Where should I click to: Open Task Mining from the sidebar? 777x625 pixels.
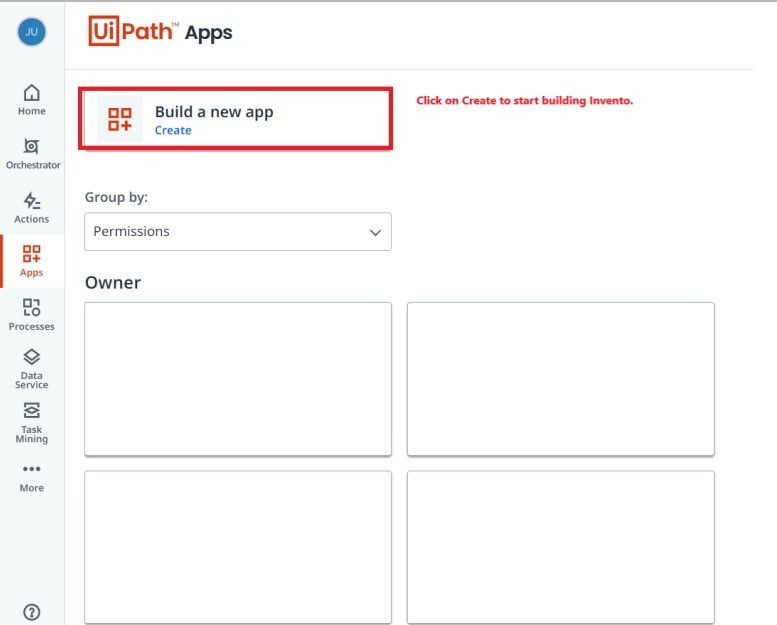(32, 423)
